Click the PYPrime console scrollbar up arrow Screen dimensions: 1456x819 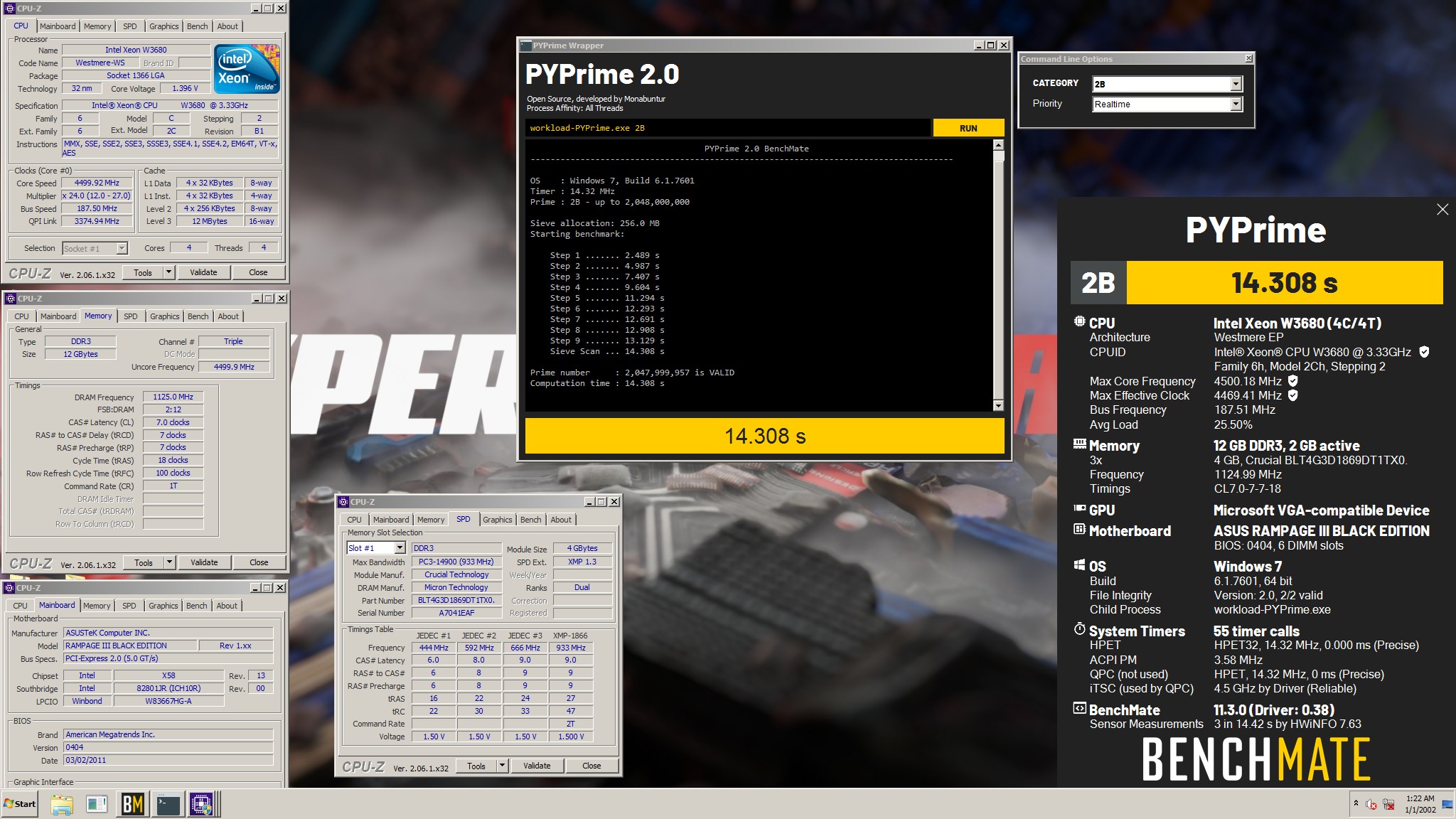[998, 145]
